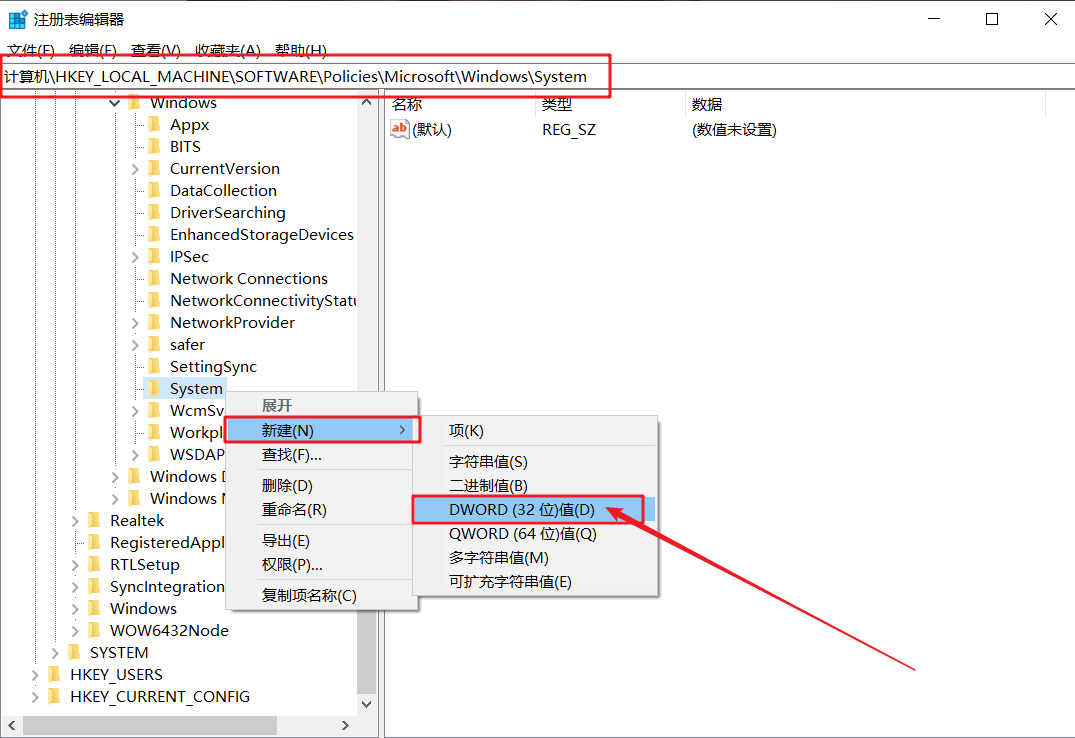
Task: Select 权限(P)... in context menu
Action: click(292, 564)
